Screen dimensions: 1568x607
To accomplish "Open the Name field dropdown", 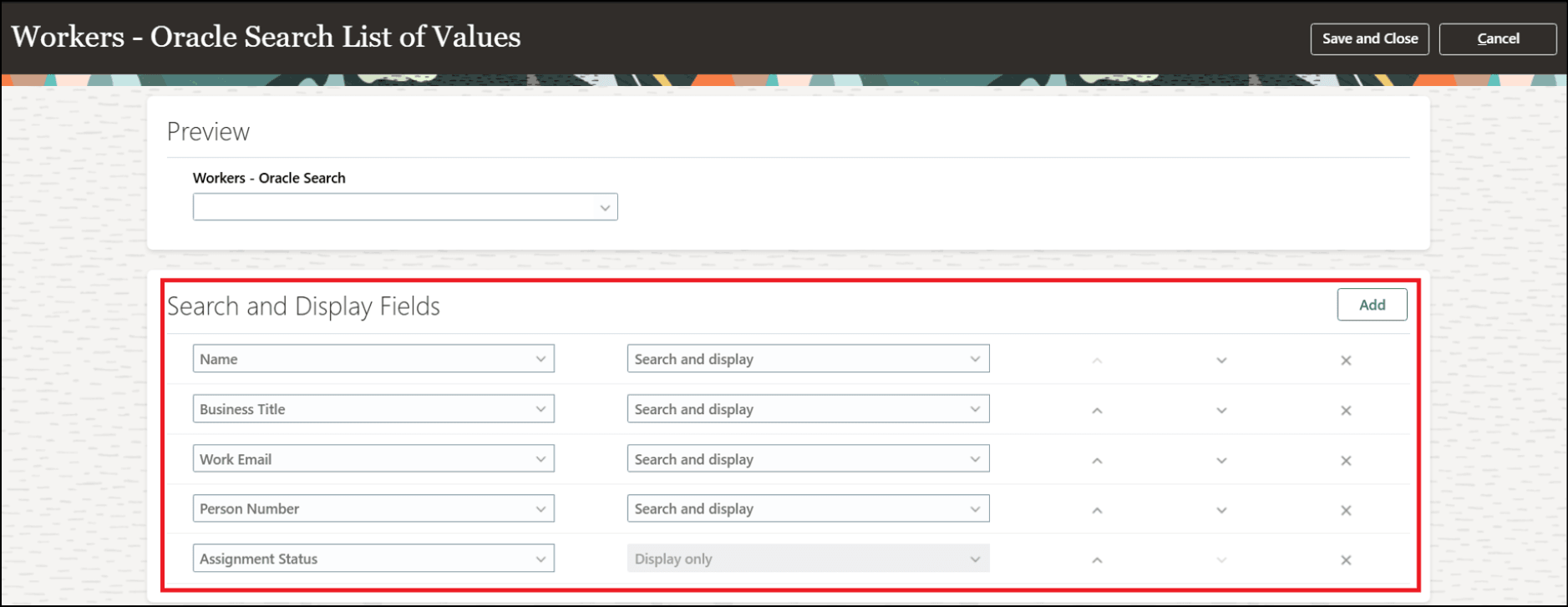I will coord(373,359).
